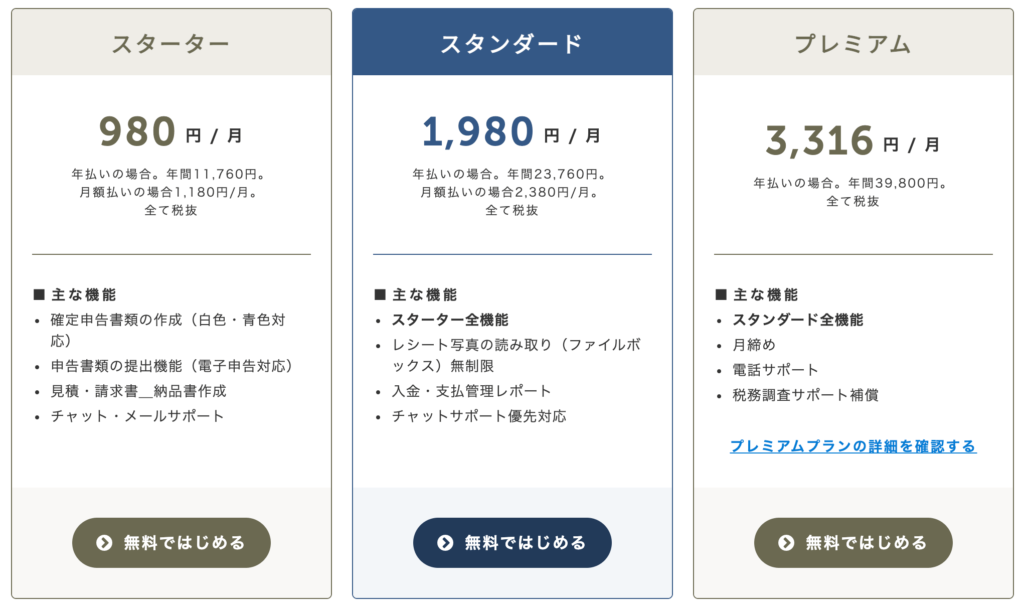Click the 入金・支払管理レポート feature item
The width and height of the screenshot is (1024, 607).
point(472,391)
